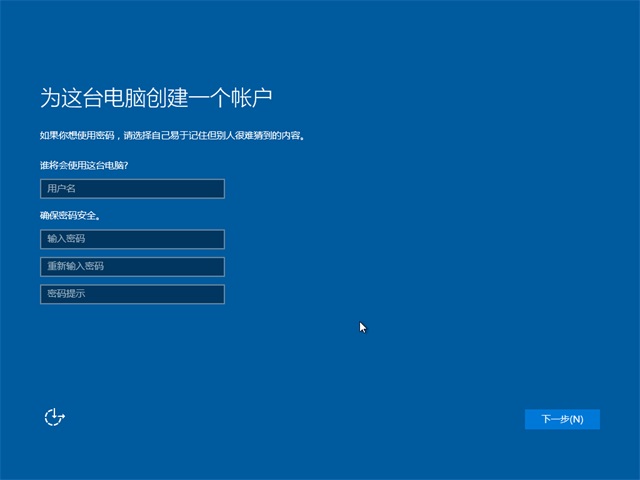Select the 重新输入密码 field
Screen dimensions: 640x480
tap(132, 267)
